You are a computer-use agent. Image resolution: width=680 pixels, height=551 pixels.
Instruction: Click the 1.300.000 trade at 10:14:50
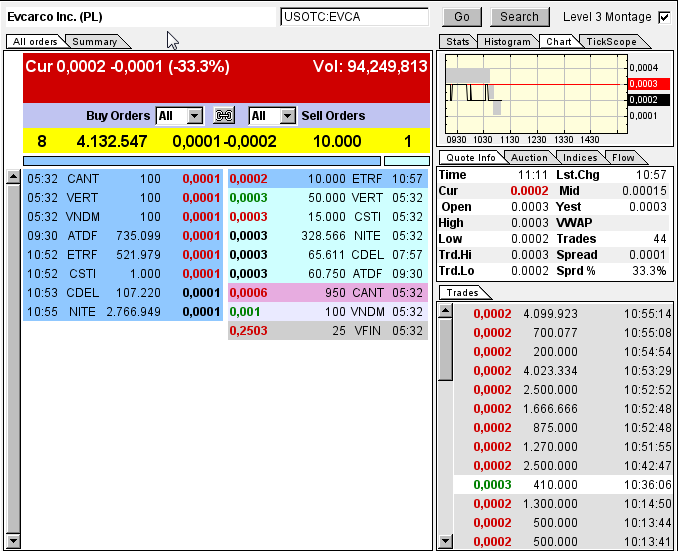[x=563, y=504]
